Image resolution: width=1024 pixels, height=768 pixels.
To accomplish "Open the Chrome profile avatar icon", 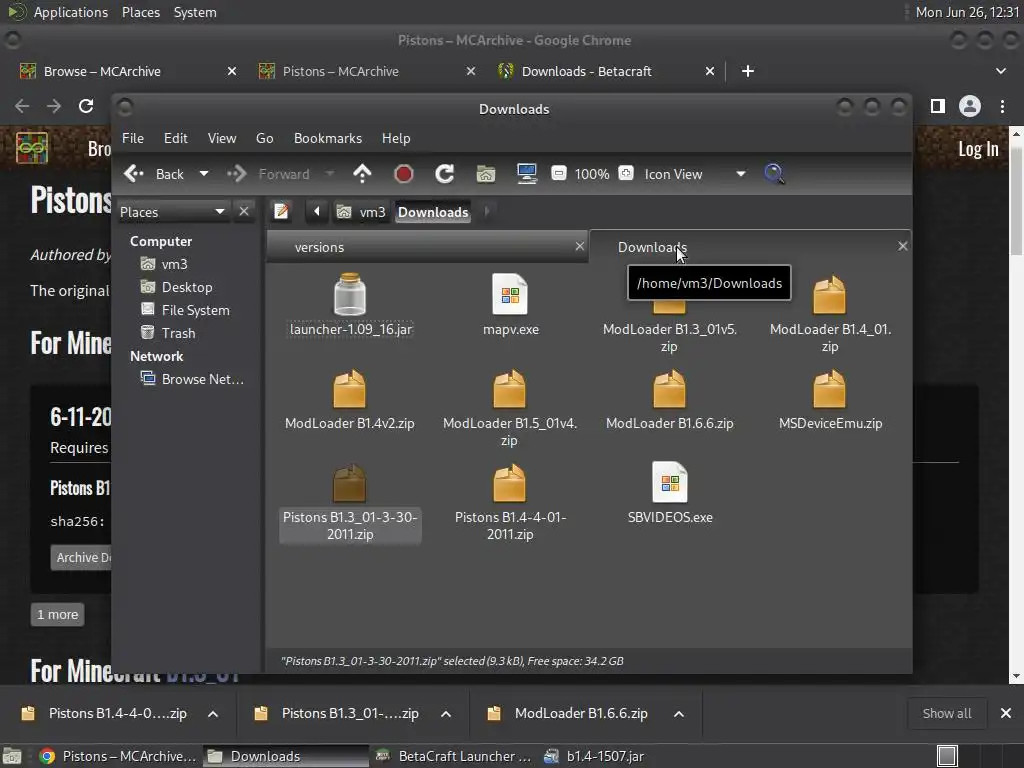I will (970, 106).
